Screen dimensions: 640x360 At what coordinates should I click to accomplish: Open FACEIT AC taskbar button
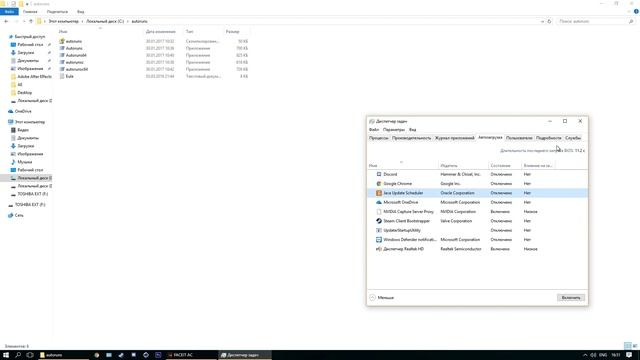(190, 355)
